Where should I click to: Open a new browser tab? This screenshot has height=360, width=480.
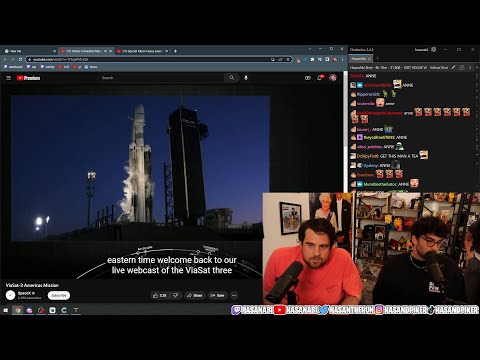click(175, 51)
